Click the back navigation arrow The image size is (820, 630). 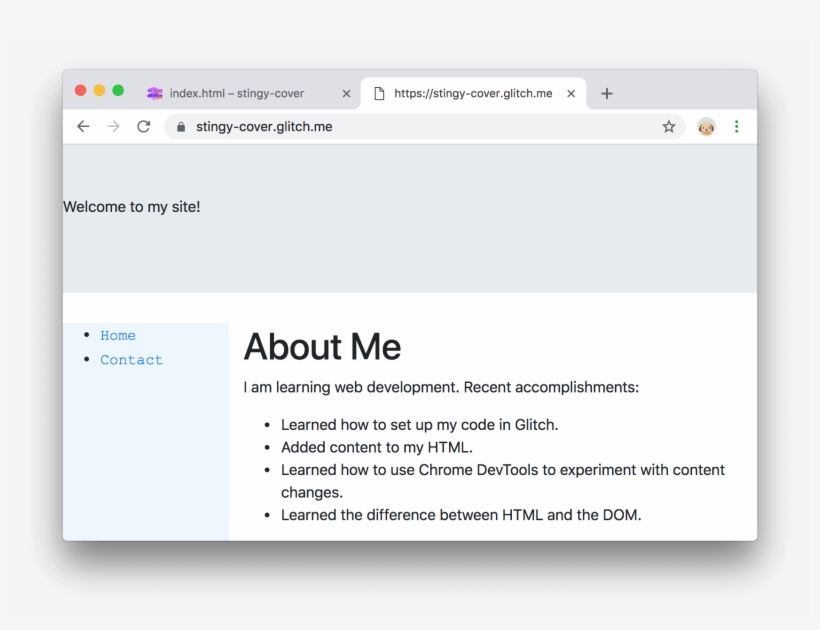pyautogui.click(x=84, y=126)
